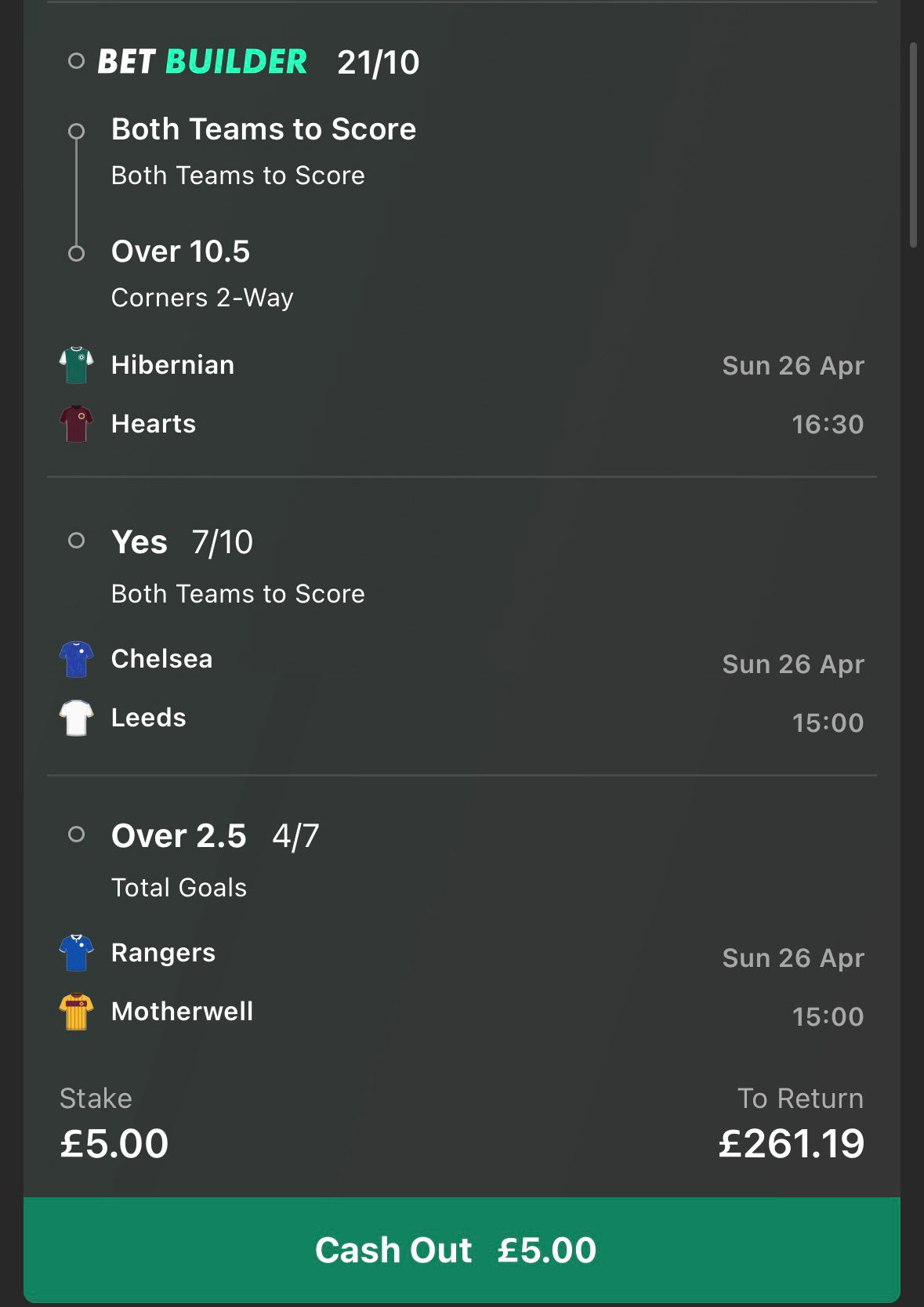Click circle node next to Over 10.5
Screen dimensions: 924x1307
point(76,253)
